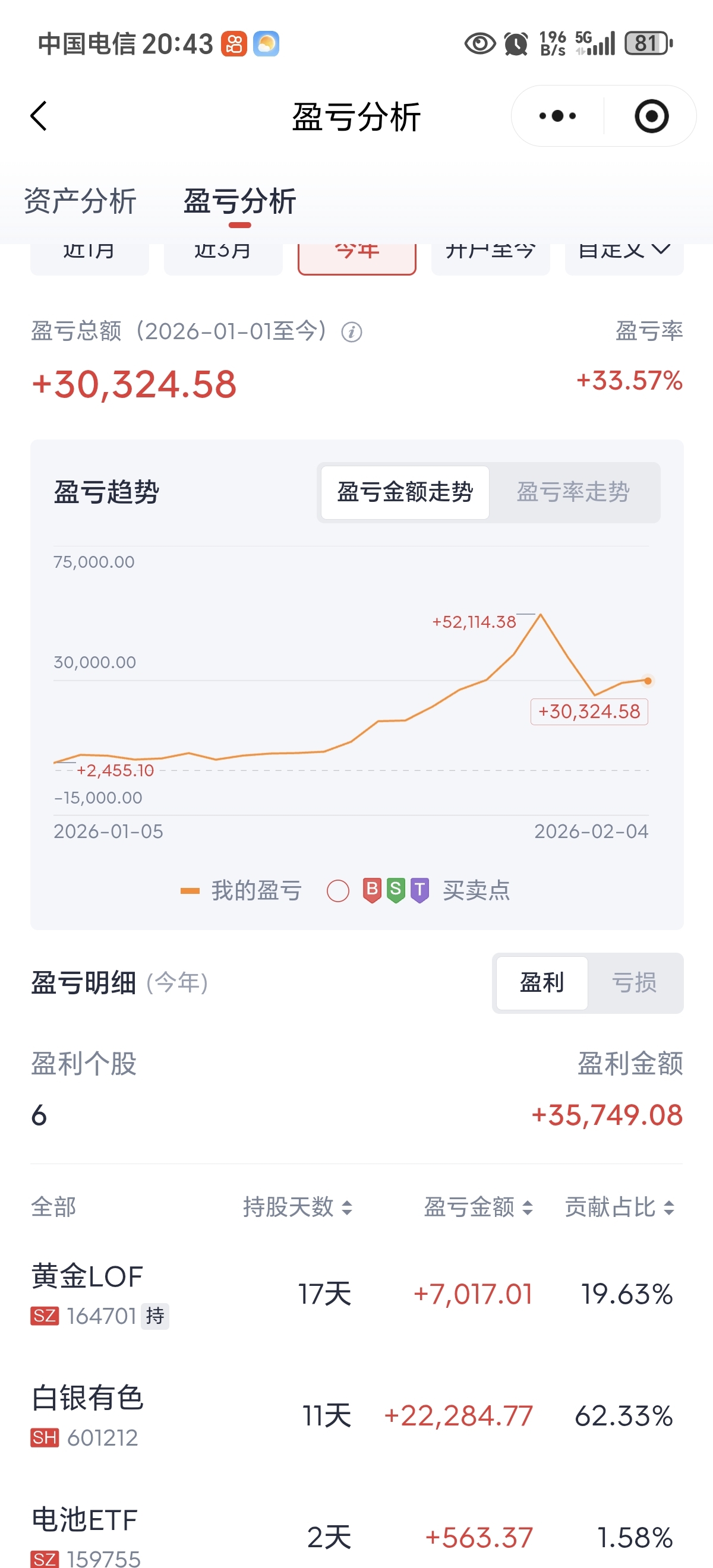Switch chart to 盈亏率走势
The image size is (713, 1568).
[x=573, y=492]
